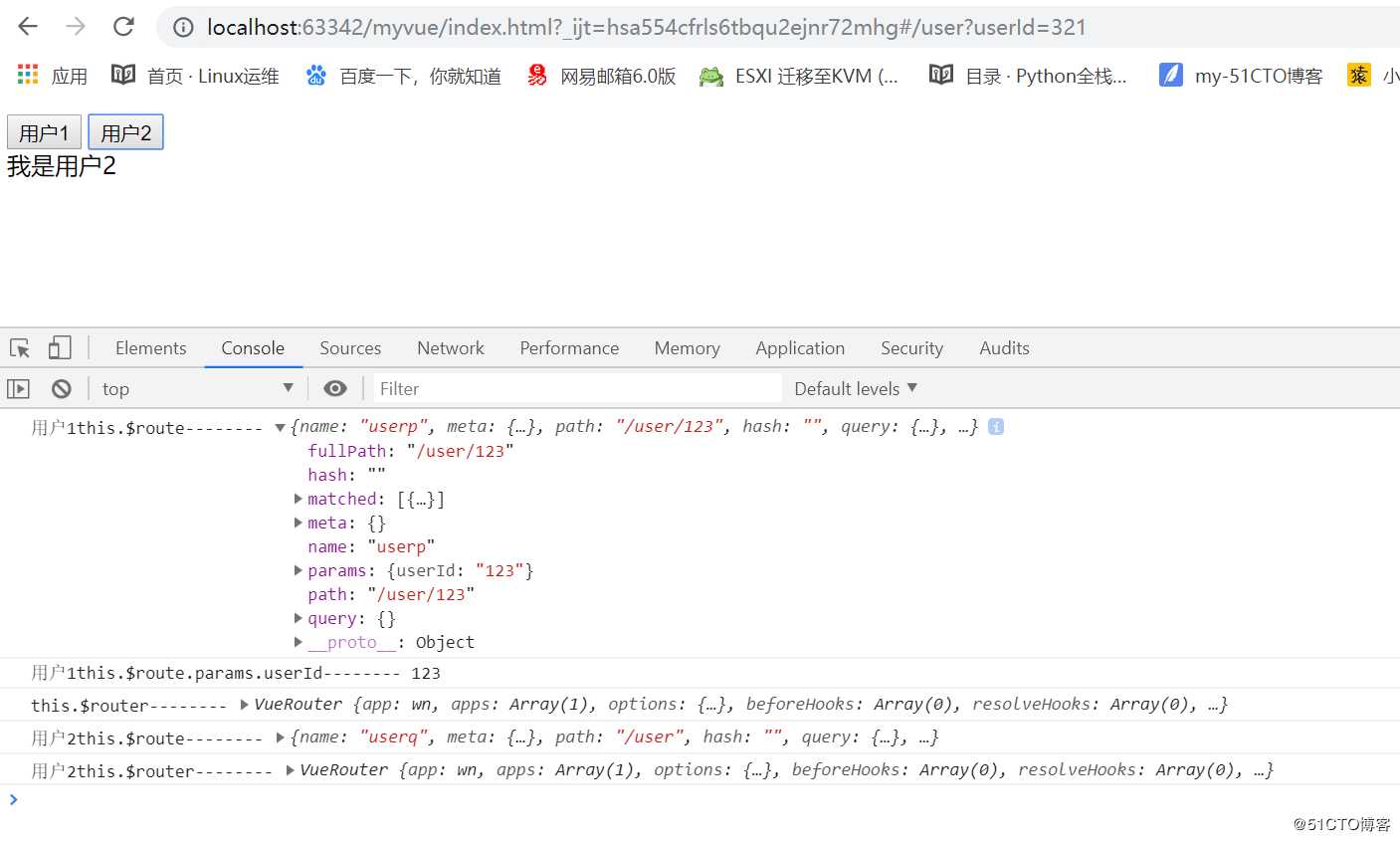Show the console sidebar icon
The height and width of the screenshot is (841, 1400).
19,389
